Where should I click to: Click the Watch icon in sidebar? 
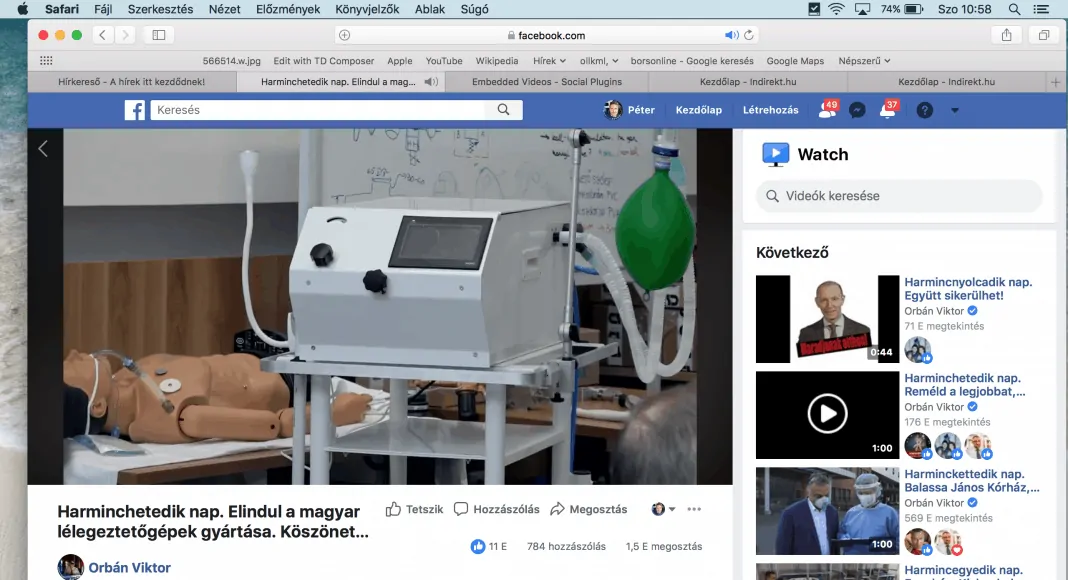pos(776,155)
